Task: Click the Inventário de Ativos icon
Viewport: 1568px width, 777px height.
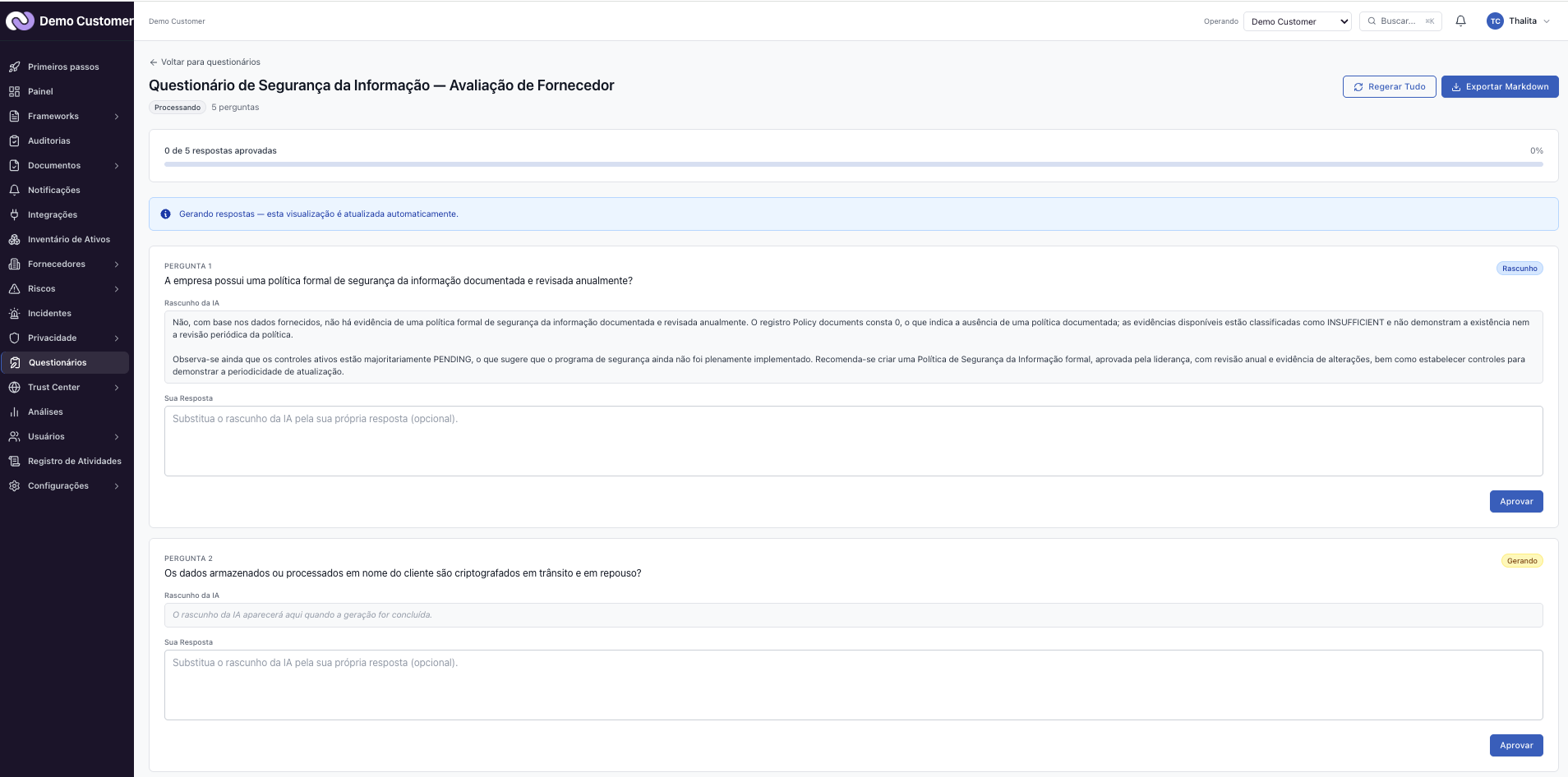Action: click(x=14, y=239)
